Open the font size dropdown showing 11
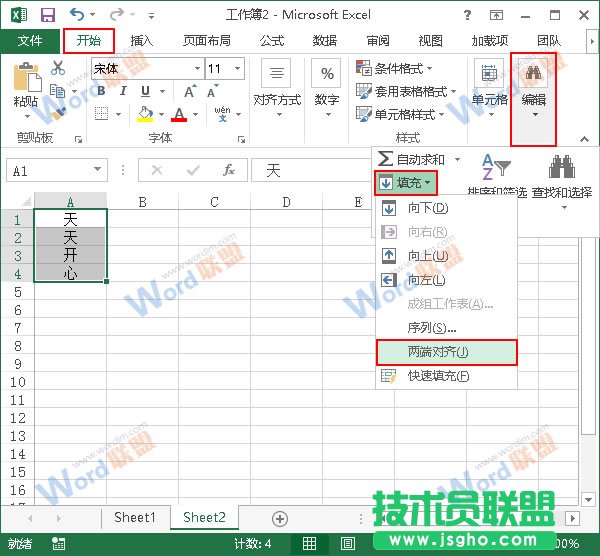Viewport: 600px width, 556px height. tap(237, 68)
